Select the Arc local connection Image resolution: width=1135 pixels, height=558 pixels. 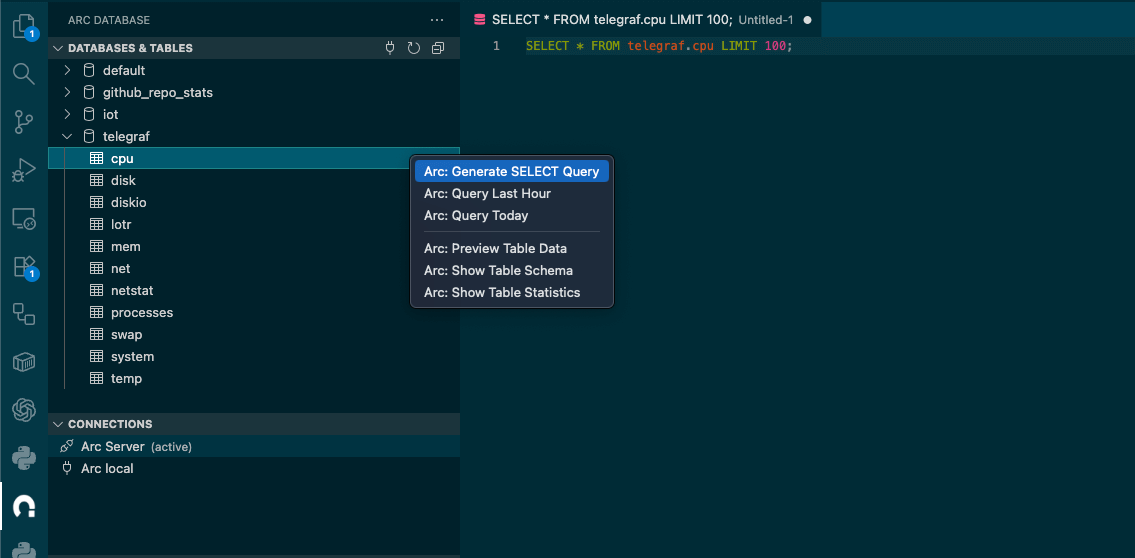click(x=107, y=468)
